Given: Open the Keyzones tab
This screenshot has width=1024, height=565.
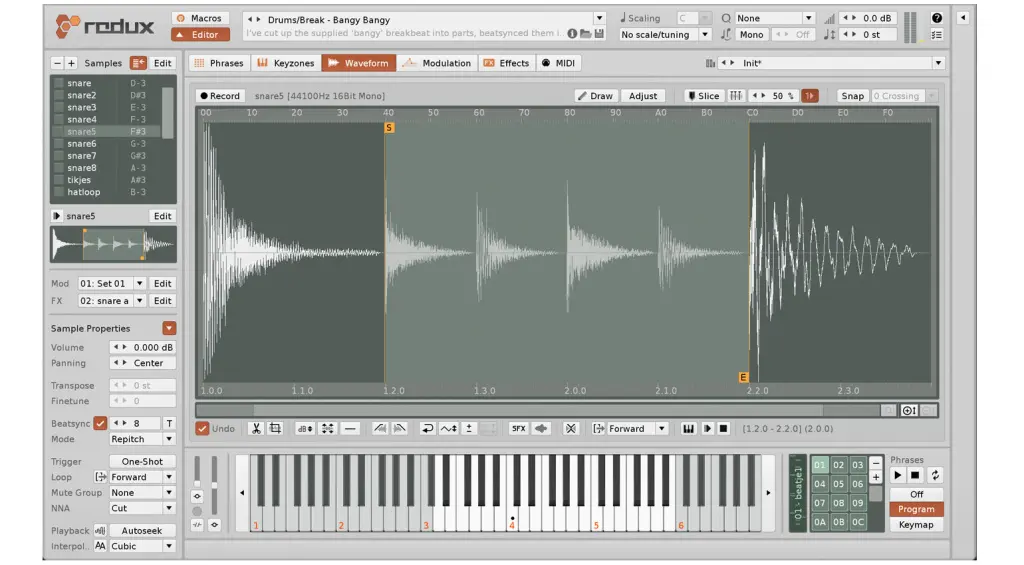Looking at the screenshot, I should pos(285,63).
